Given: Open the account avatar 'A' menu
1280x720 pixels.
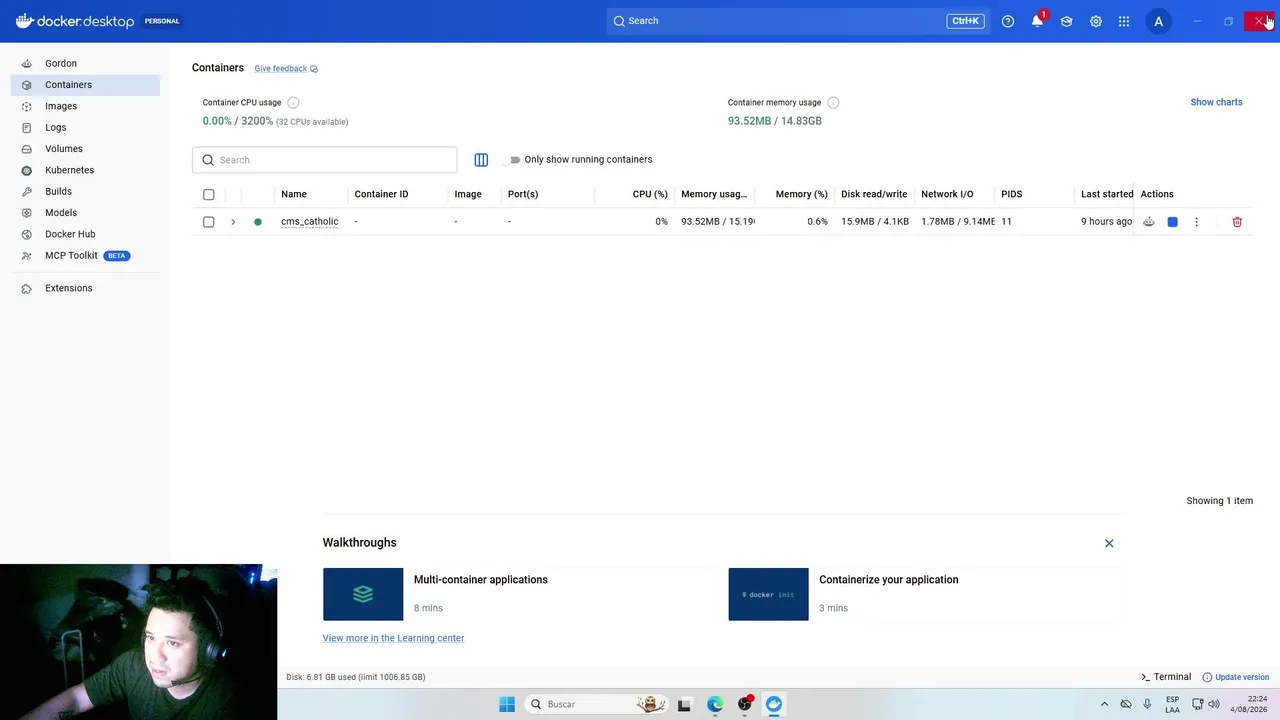Looking at the screenshot, I should (x=1159, y=21).
